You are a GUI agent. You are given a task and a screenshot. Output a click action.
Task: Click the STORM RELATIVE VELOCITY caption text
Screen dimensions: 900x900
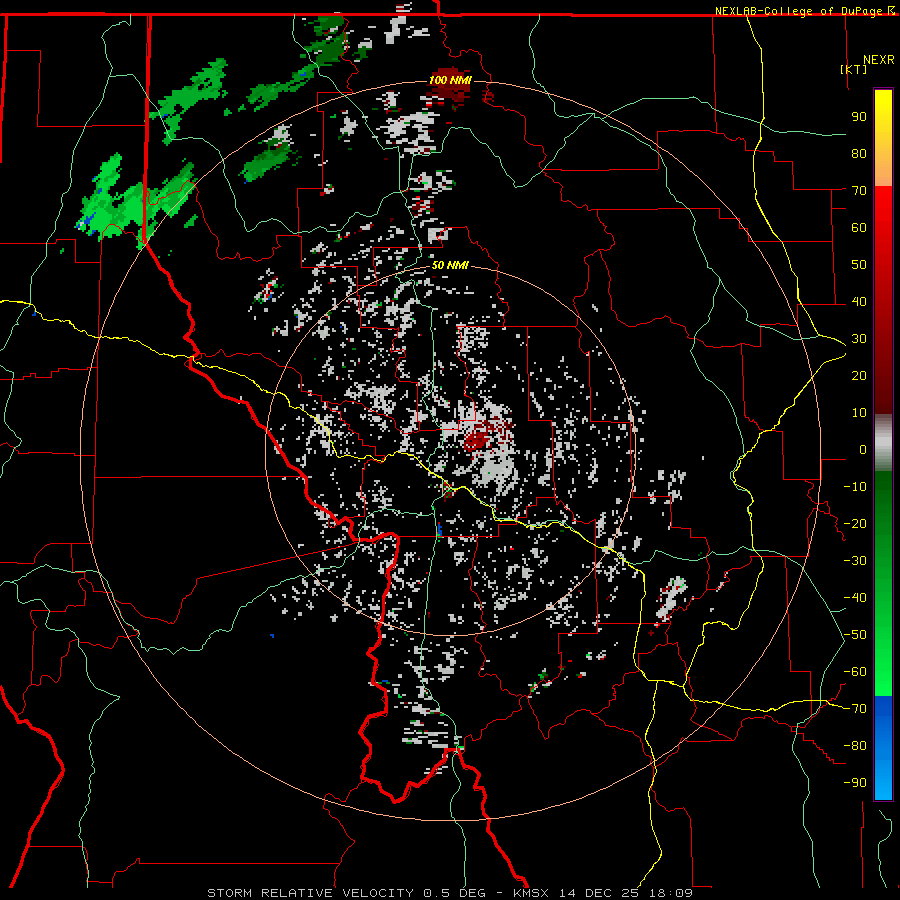tap(310, 893)
